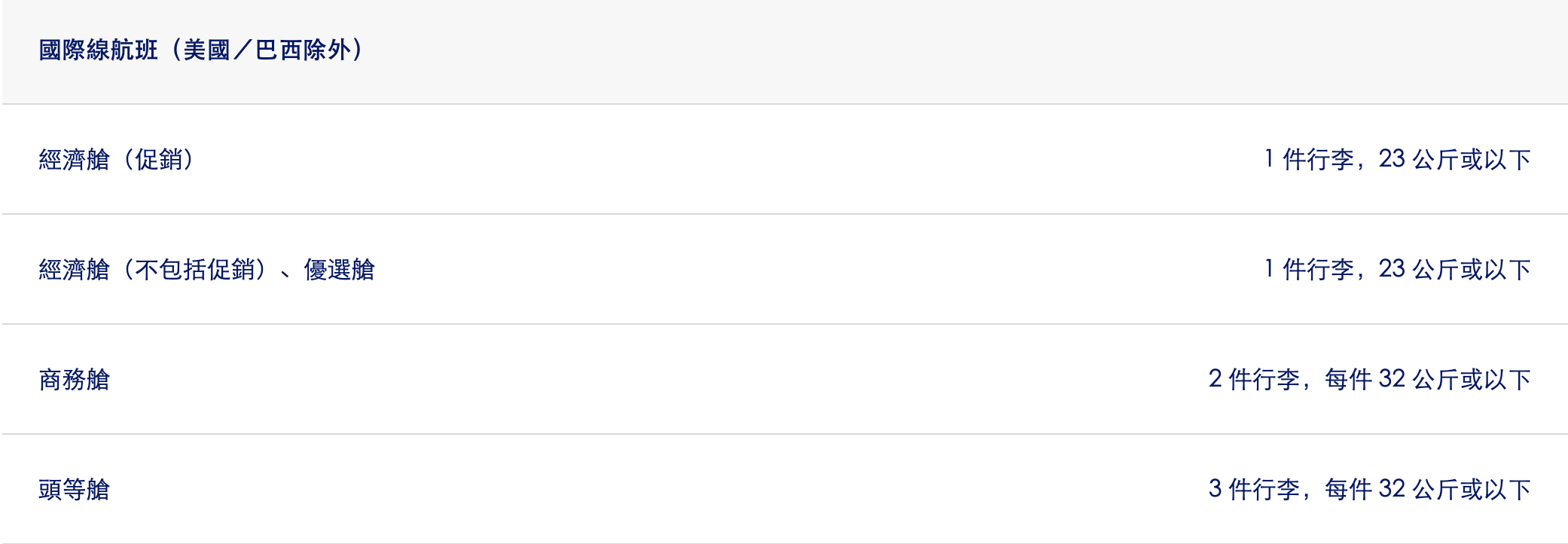The height and width of the screenshot is (544, 1568).
Task: Click the 優選艙 text in the second row
Action: pyautogui.click(x=339, y=270)
